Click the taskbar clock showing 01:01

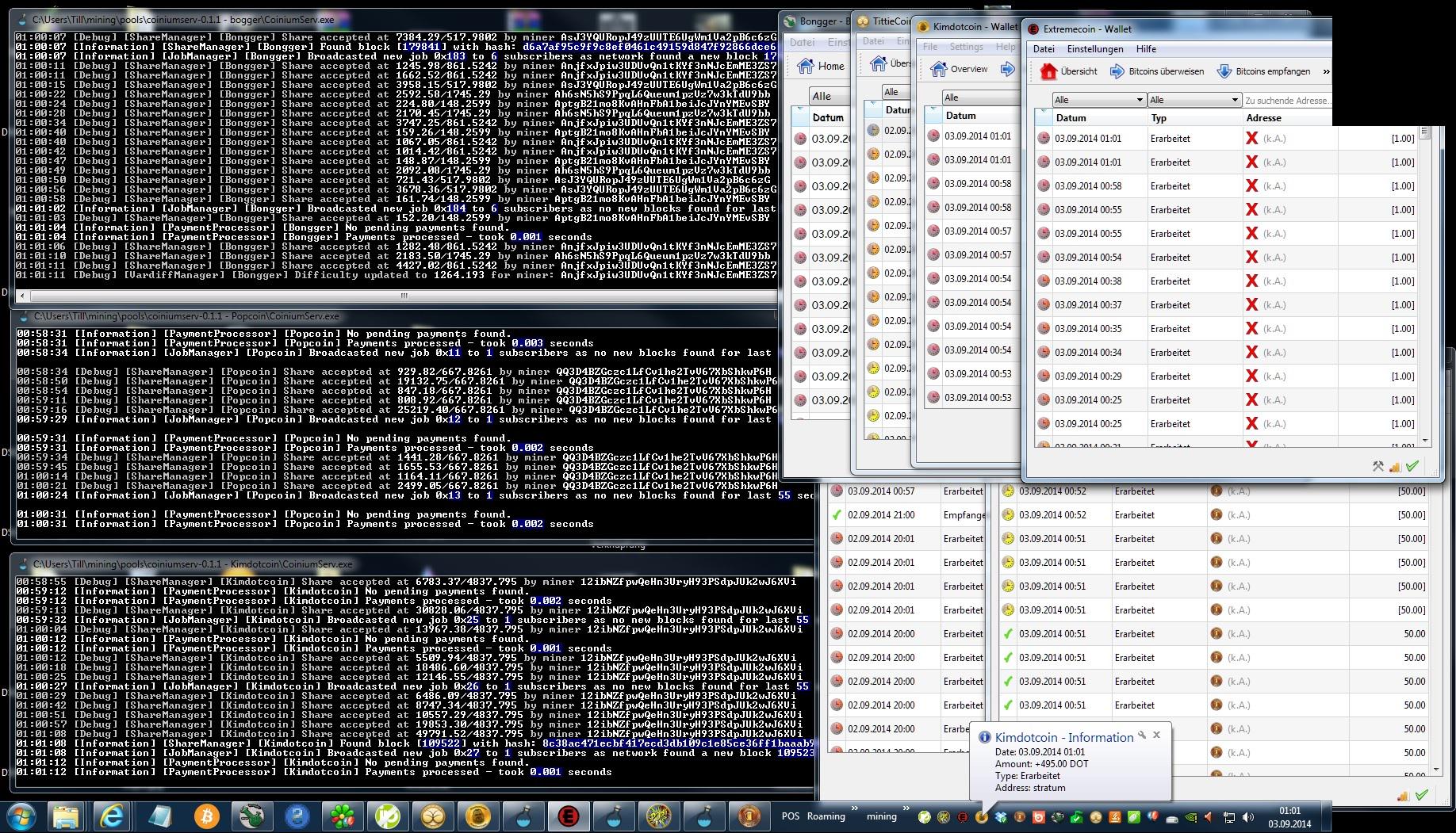(1289, 817)
